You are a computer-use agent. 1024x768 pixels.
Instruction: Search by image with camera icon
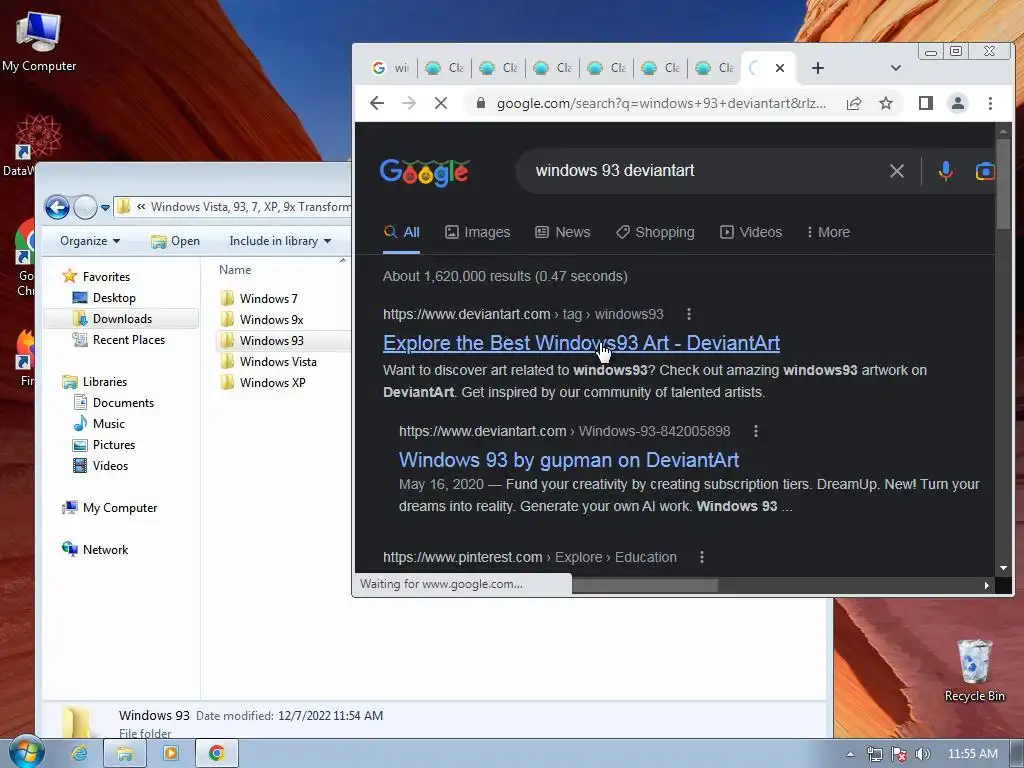(985, 171)
